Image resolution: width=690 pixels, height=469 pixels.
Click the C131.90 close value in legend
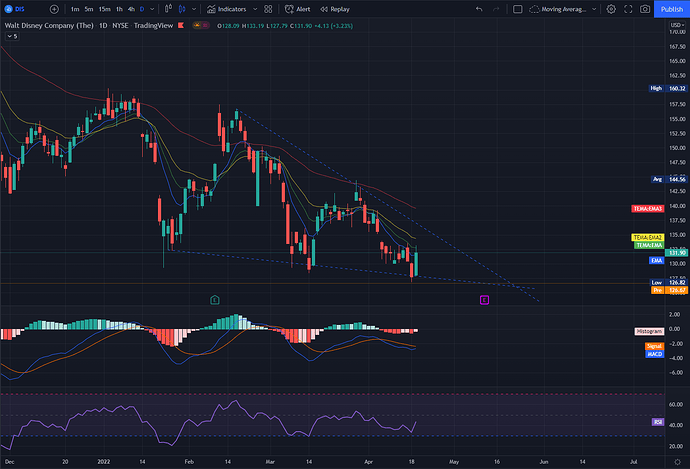click(301, 26)
